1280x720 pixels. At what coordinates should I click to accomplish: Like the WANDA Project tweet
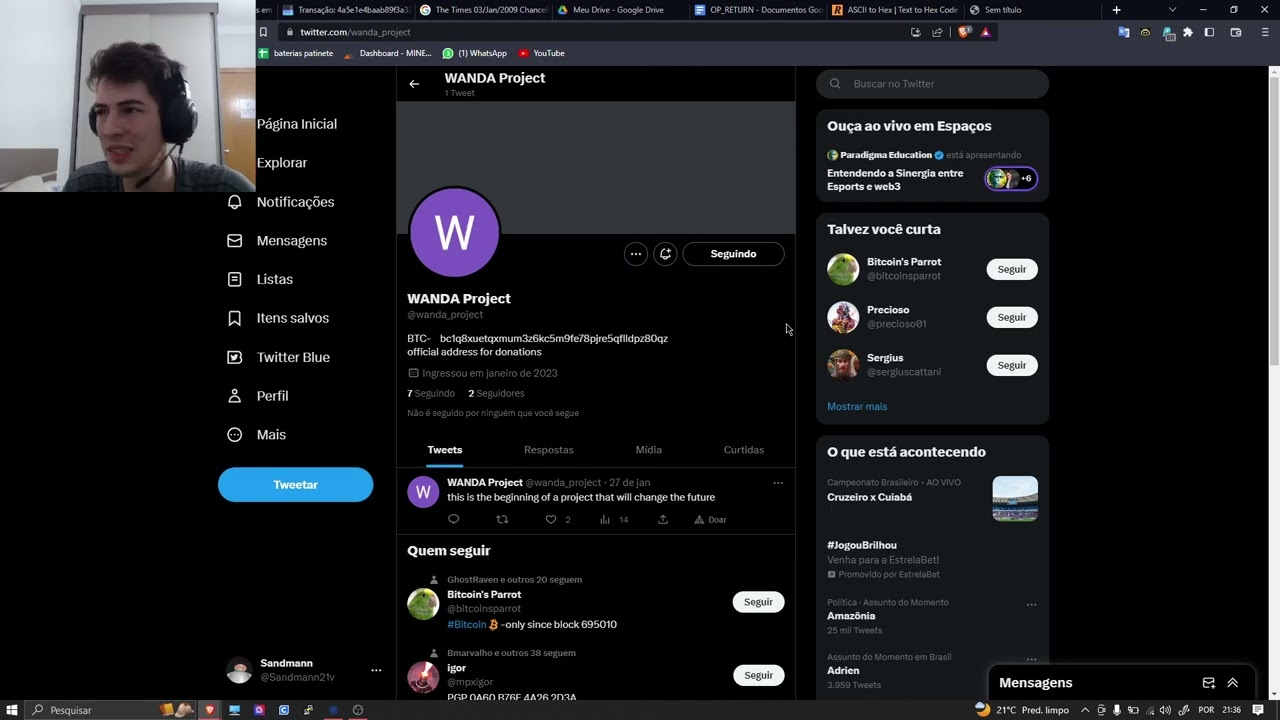click(x=550, y=519)
